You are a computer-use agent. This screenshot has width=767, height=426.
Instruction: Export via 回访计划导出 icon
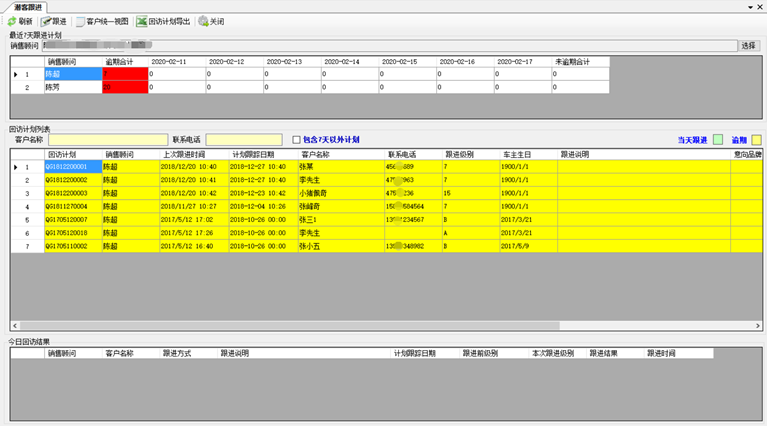coord(142,21)
